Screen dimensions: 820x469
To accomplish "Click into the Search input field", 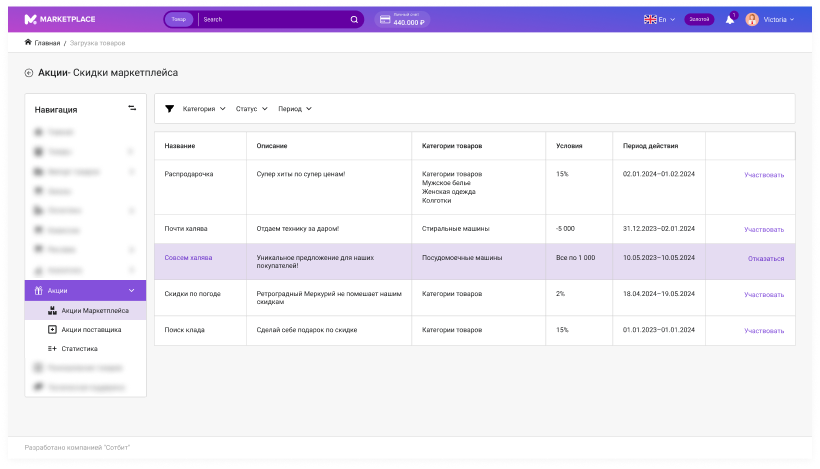I will coord(270,19).
